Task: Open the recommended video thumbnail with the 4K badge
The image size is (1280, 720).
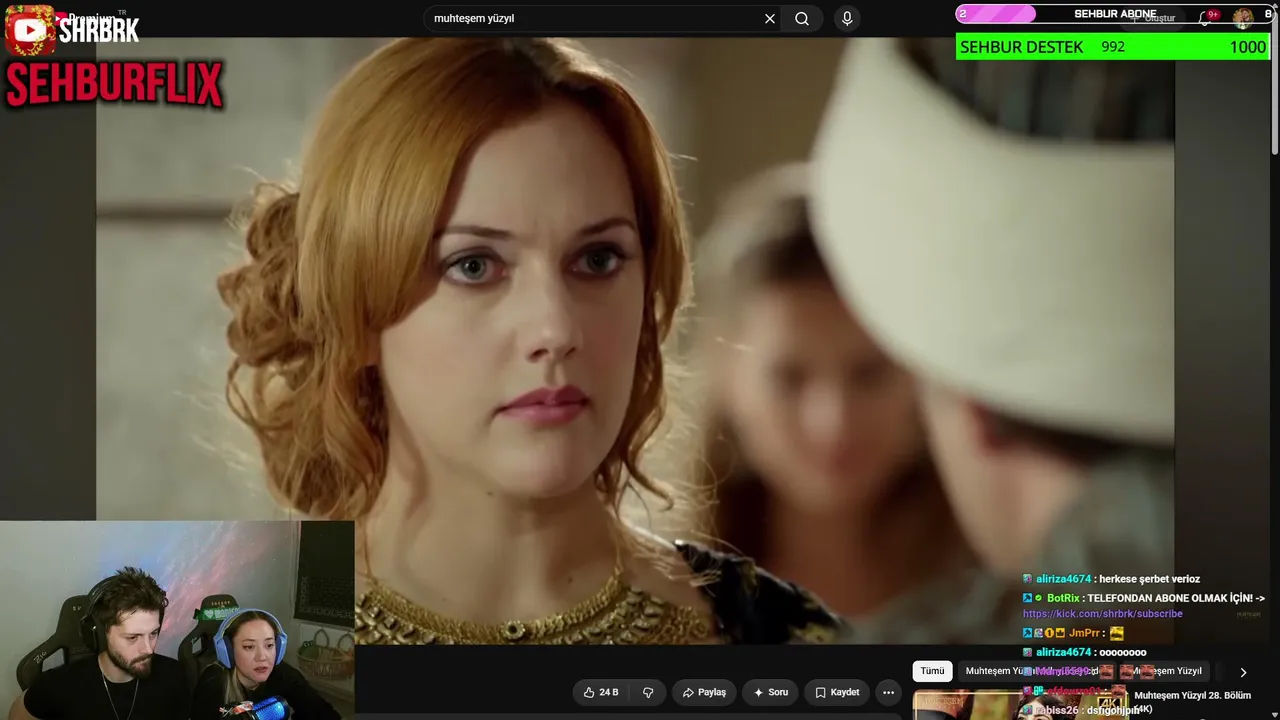Action: click(1020, 704)
